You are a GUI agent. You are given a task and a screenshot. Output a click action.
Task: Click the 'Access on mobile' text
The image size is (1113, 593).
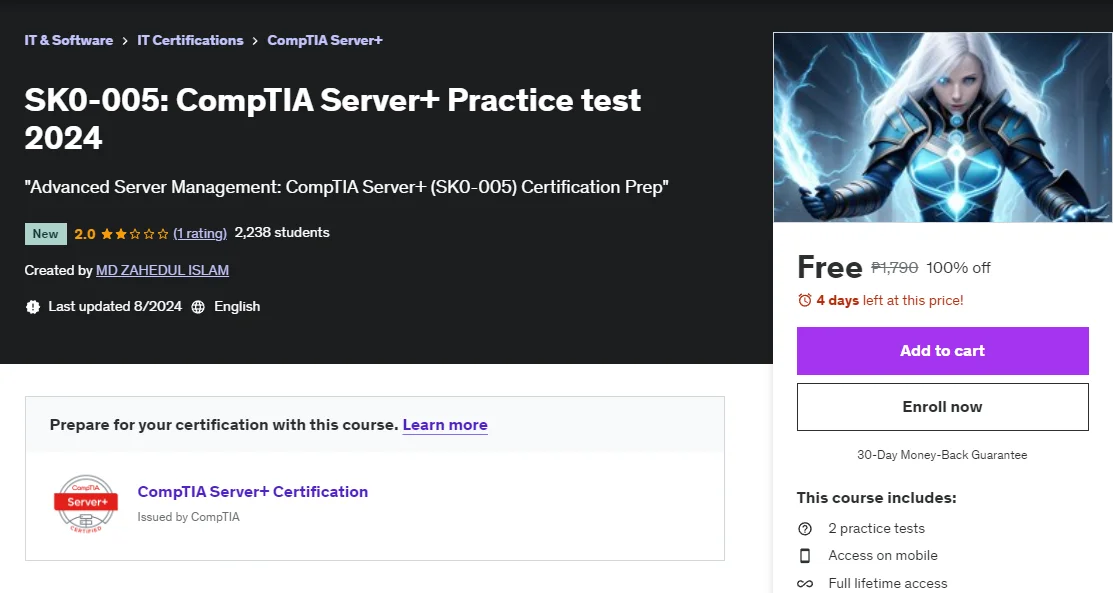point(883,555)
